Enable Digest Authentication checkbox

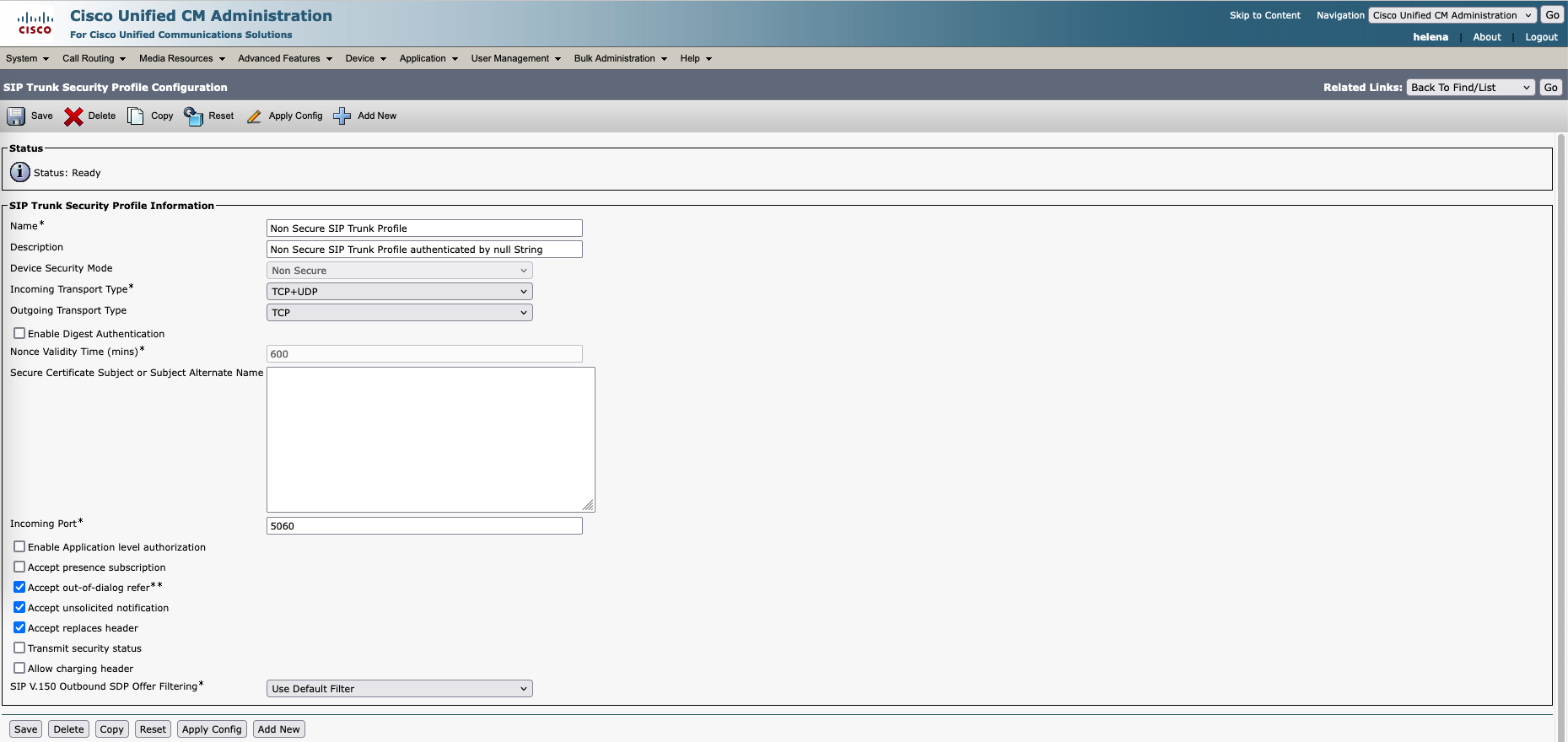tap(19, 334)
